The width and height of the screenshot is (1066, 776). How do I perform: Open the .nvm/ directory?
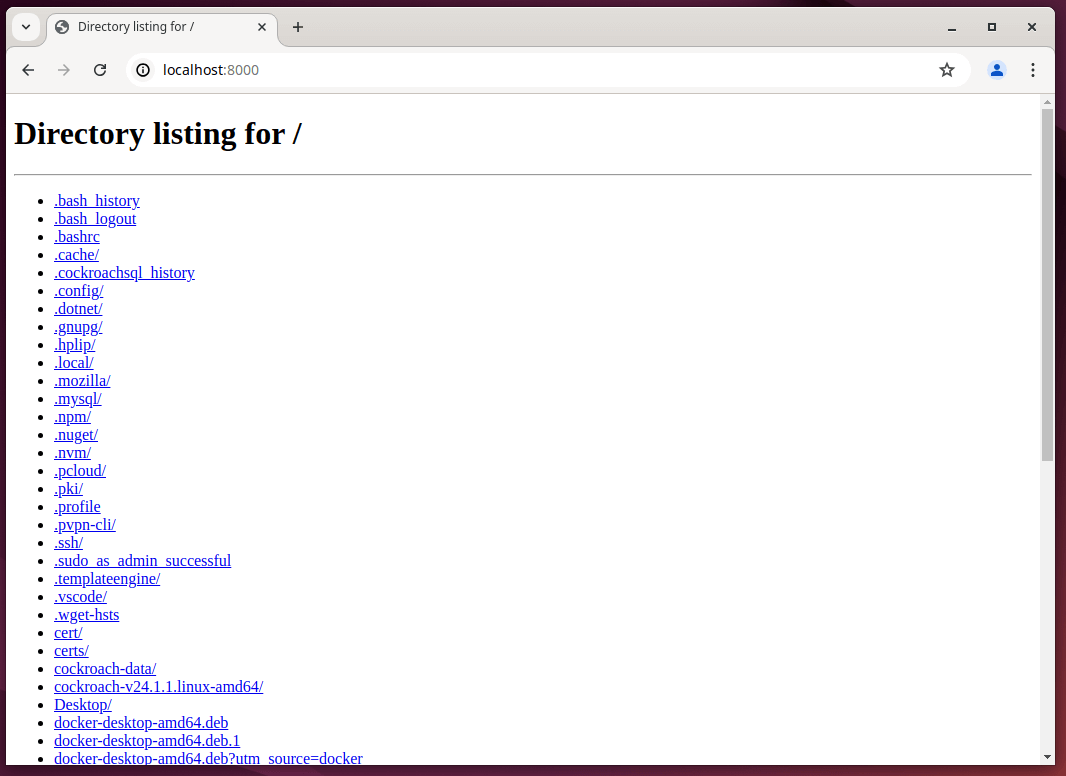point(73,453)
